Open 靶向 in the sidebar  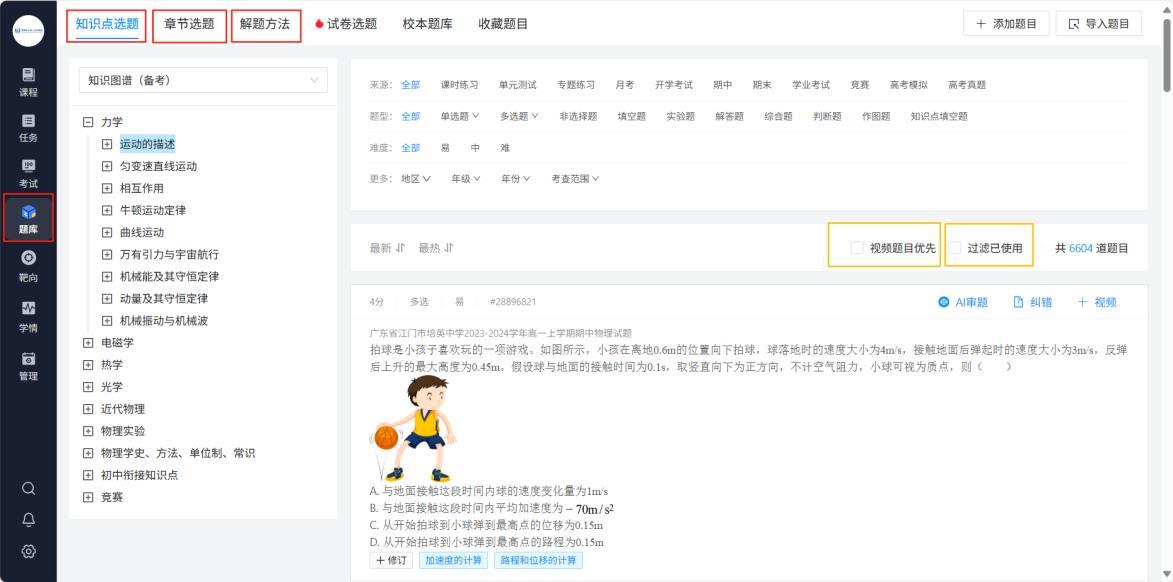click(28, 267)
